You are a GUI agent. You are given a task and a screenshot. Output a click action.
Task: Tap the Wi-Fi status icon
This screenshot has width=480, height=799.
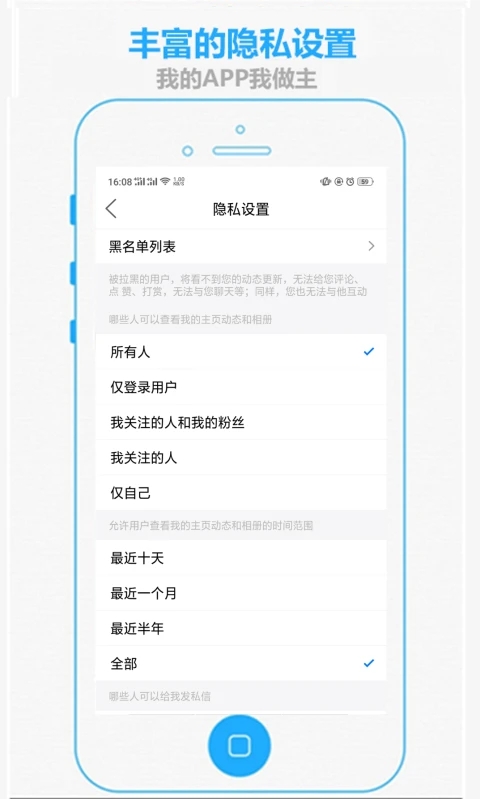tap(165, 181)
